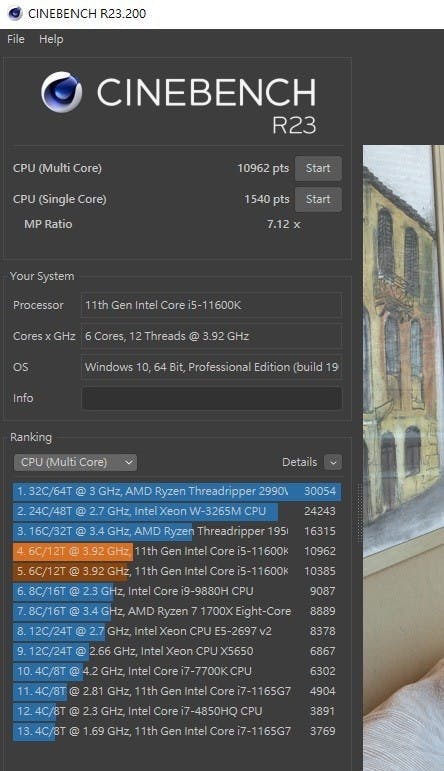Viewport: 444px width, 771px height.
Task: Click the Details label in Ranking
Action: pyautogui.click(x=299, y=462)
